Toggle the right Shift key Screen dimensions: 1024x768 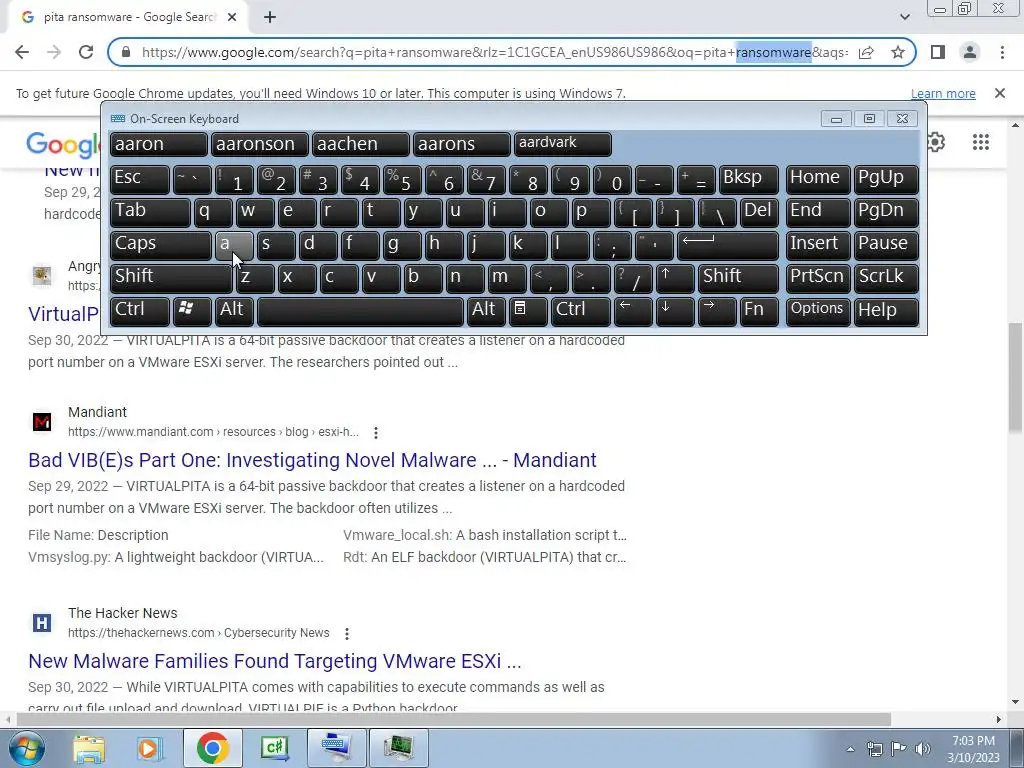pyautogui.click(x=738, y=278)
